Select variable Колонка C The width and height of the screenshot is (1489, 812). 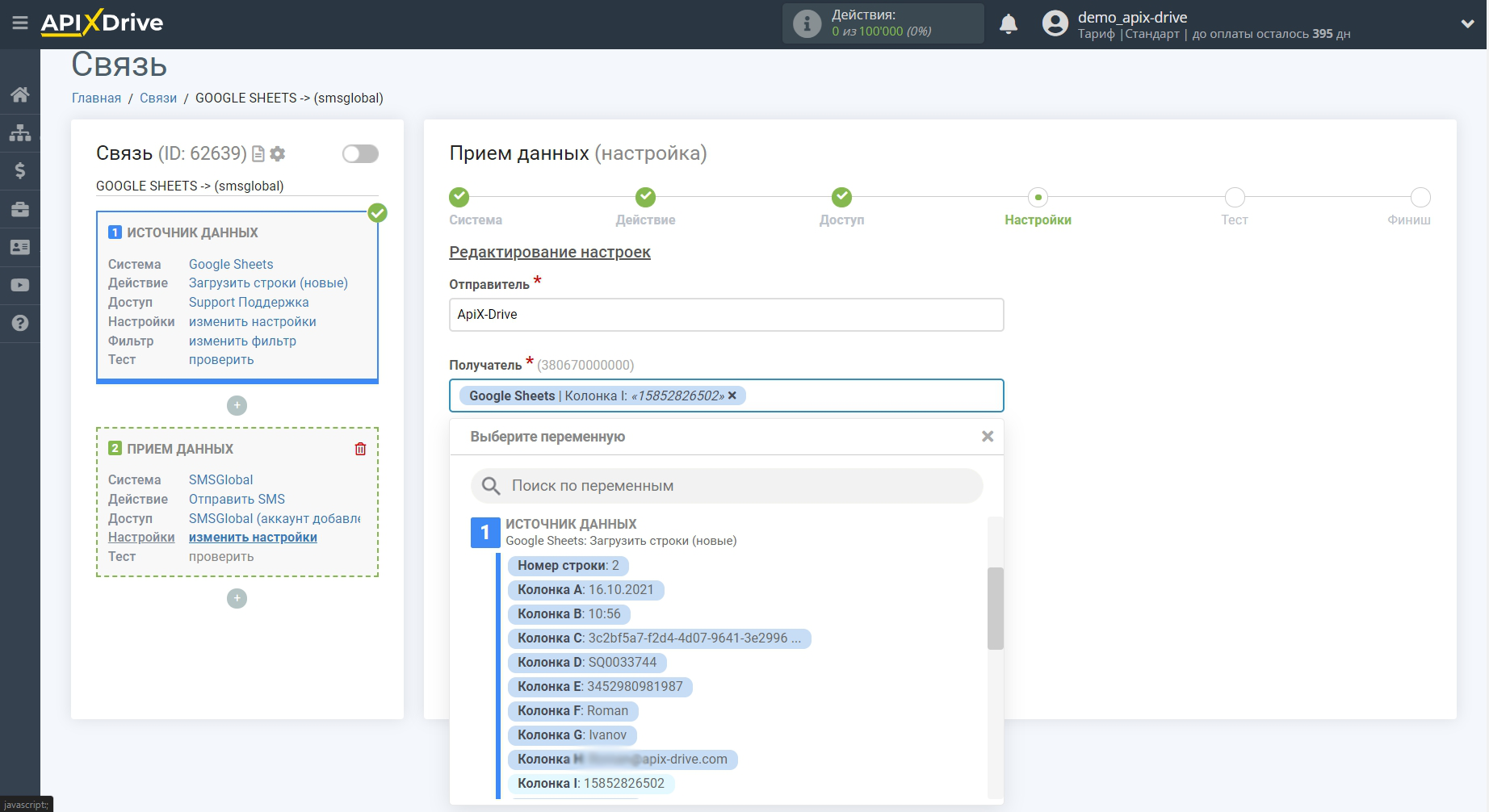[659, 638]
